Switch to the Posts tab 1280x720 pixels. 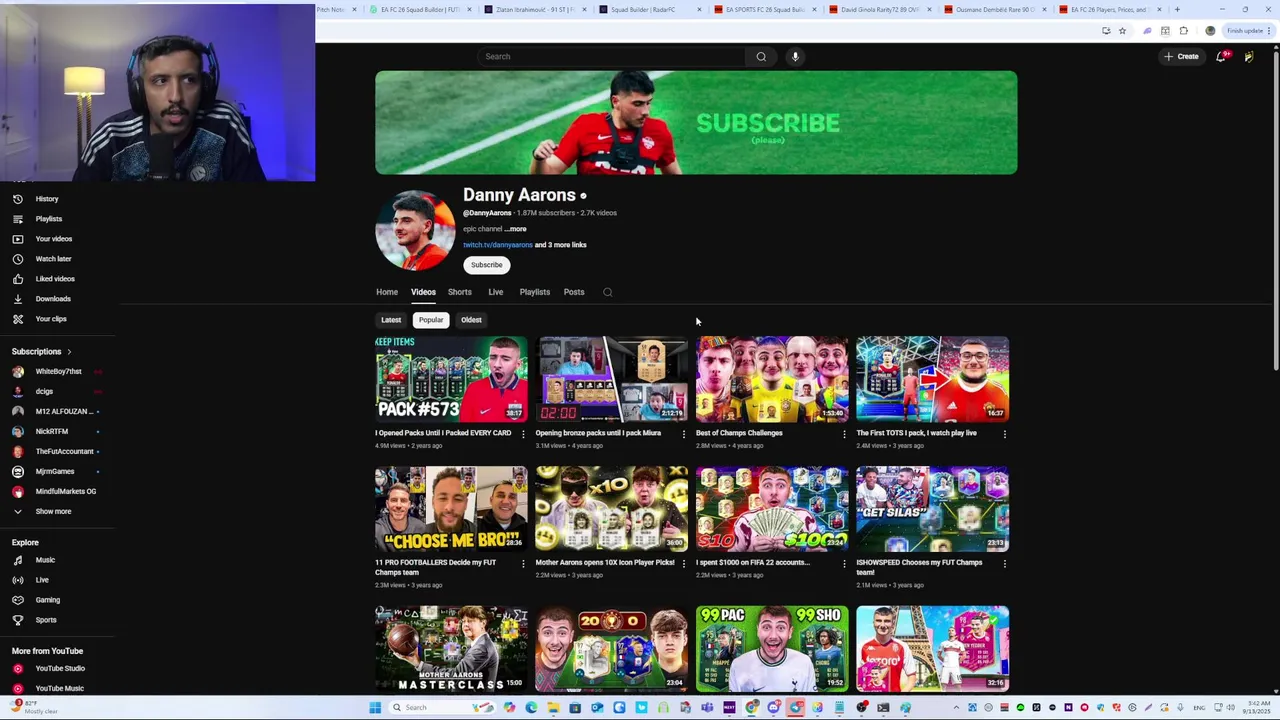tap(573, 292)
